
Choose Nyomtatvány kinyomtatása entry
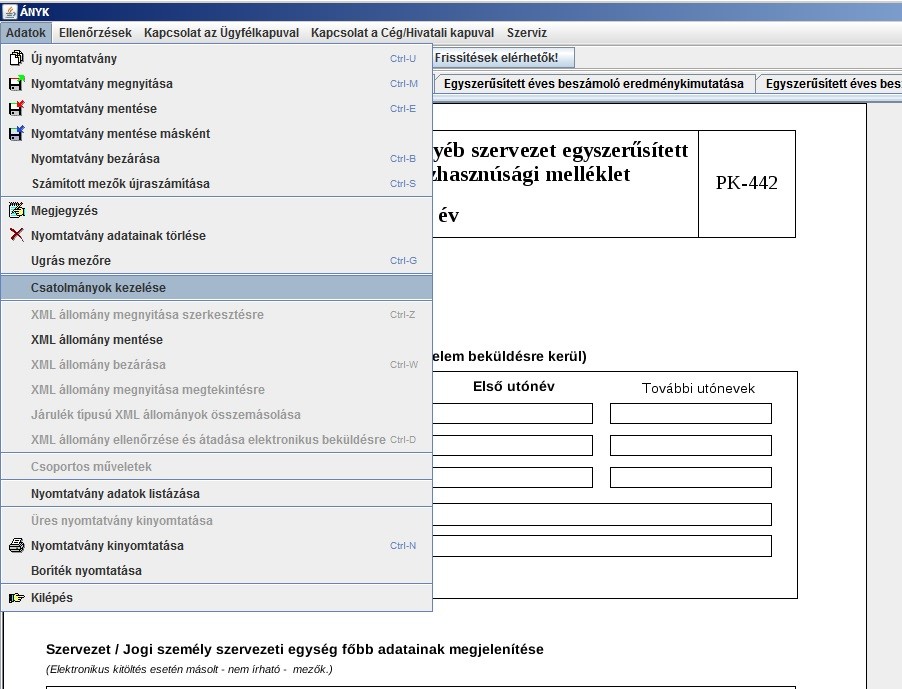point(216,545)
